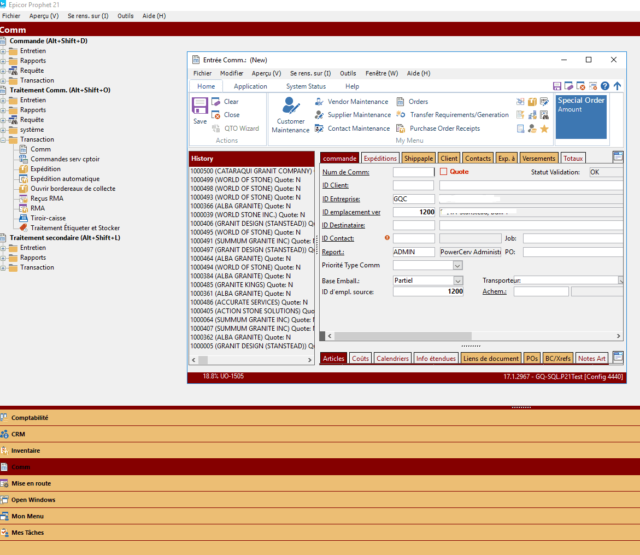Open the Comptabilité module bar

click(320, 417)
